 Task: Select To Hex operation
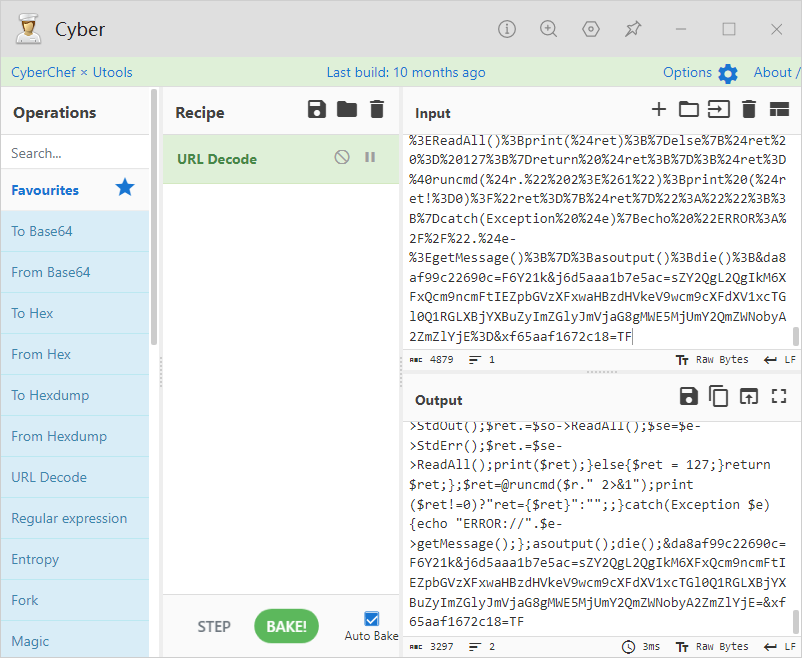75,313
